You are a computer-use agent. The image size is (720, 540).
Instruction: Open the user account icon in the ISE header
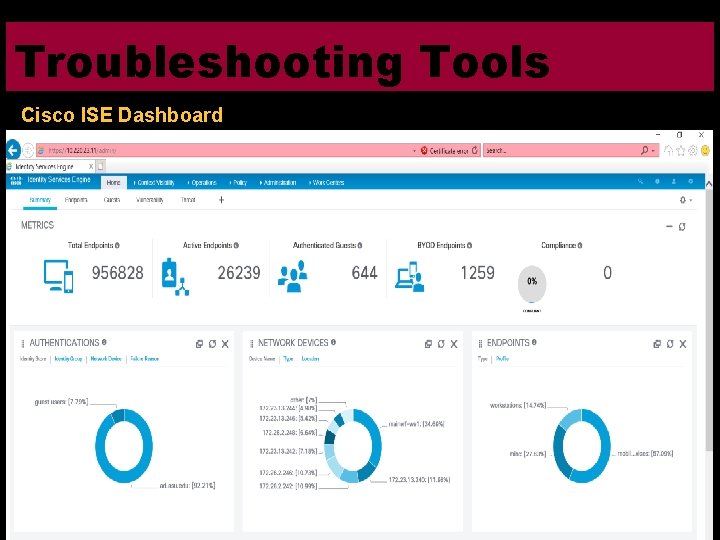(x=674, y=181)
